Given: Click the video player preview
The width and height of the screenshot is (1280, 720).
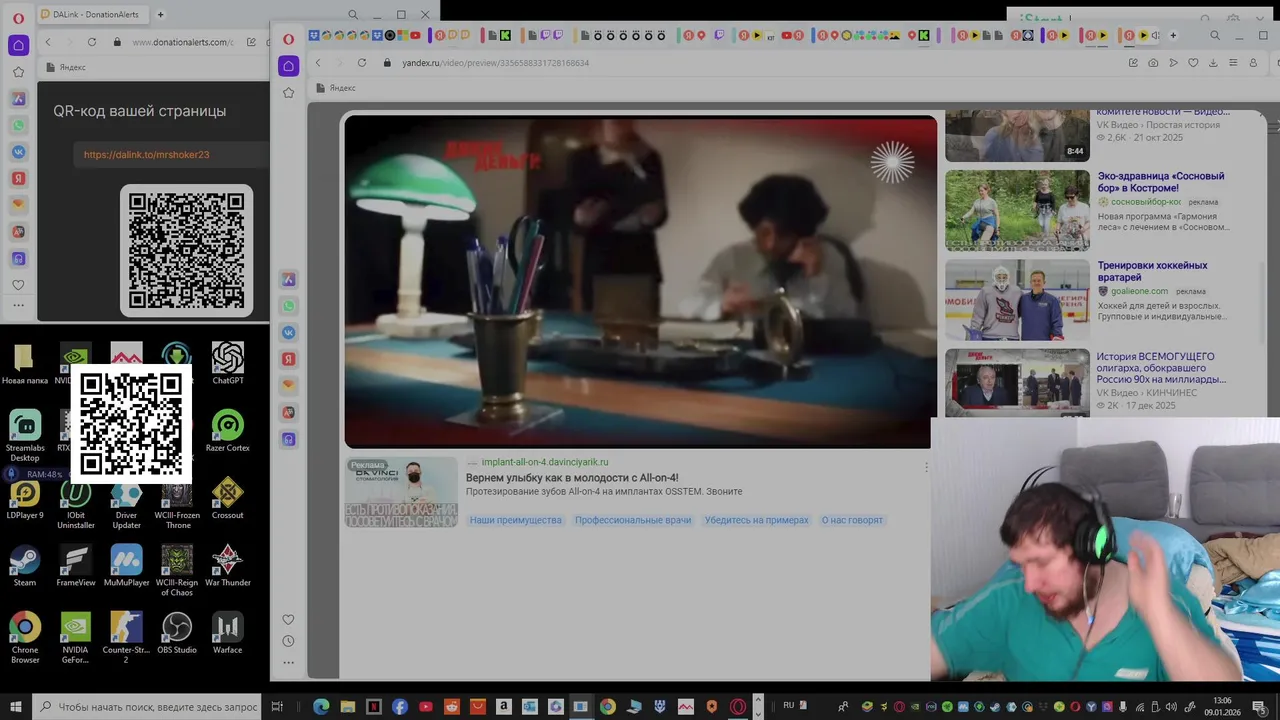Looking at the screenshot, I should (x=641, y=282).
